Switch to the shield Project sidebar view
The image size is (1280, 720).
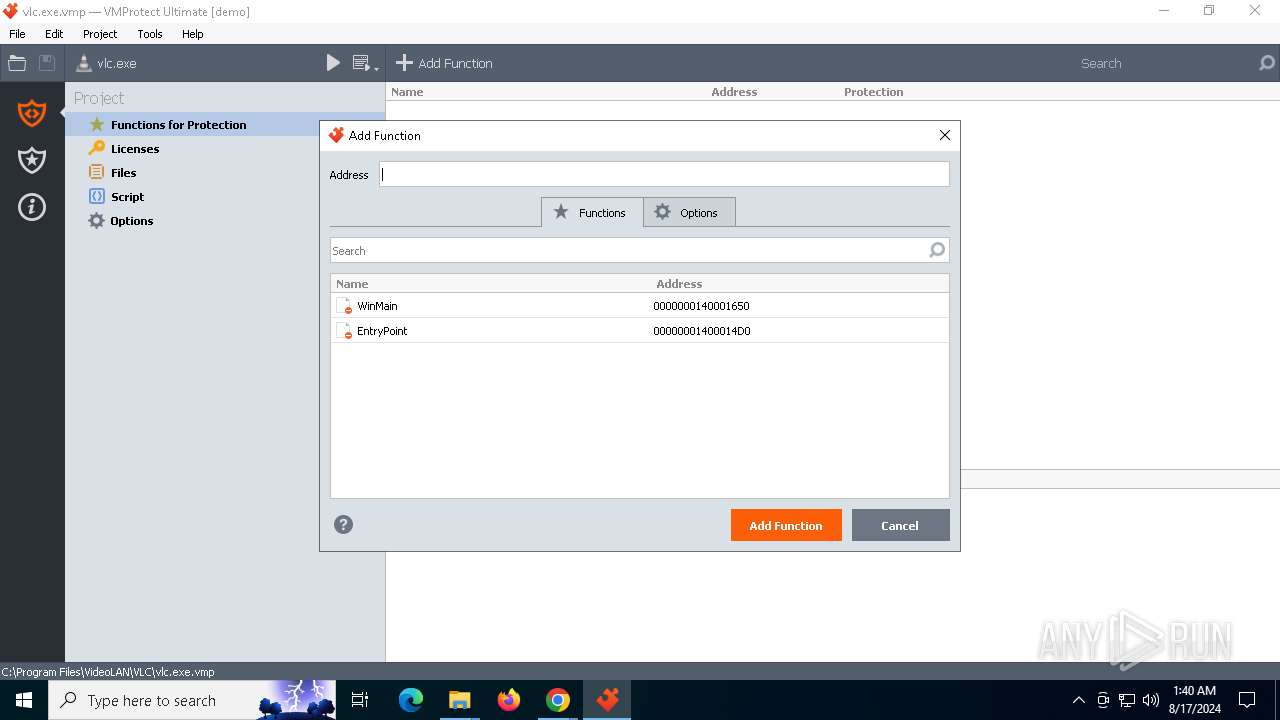32,113
